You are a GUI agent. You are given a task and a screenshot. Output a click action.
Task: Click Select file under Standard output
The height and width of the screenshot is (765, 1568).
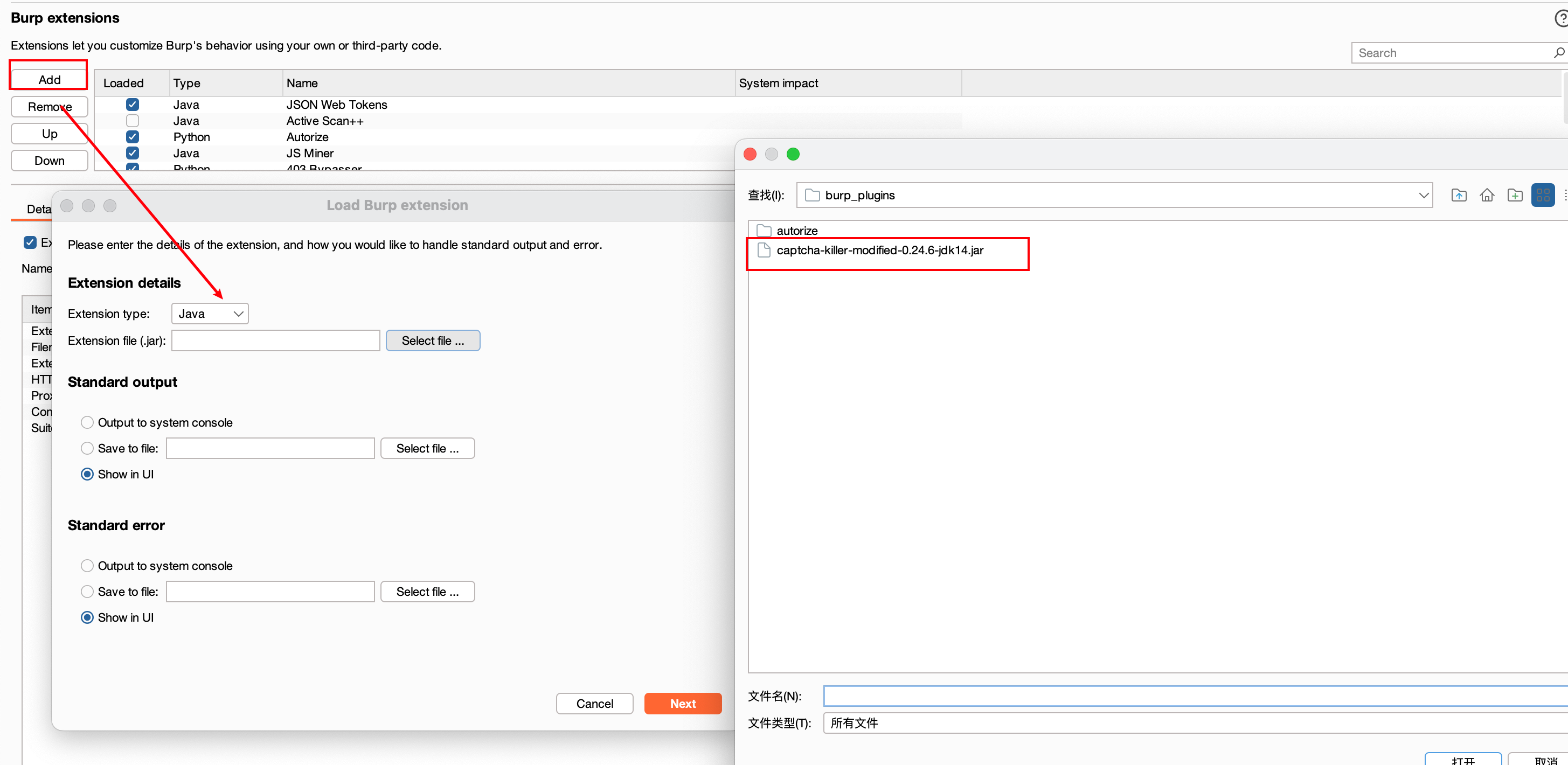(x=427, y=449)
